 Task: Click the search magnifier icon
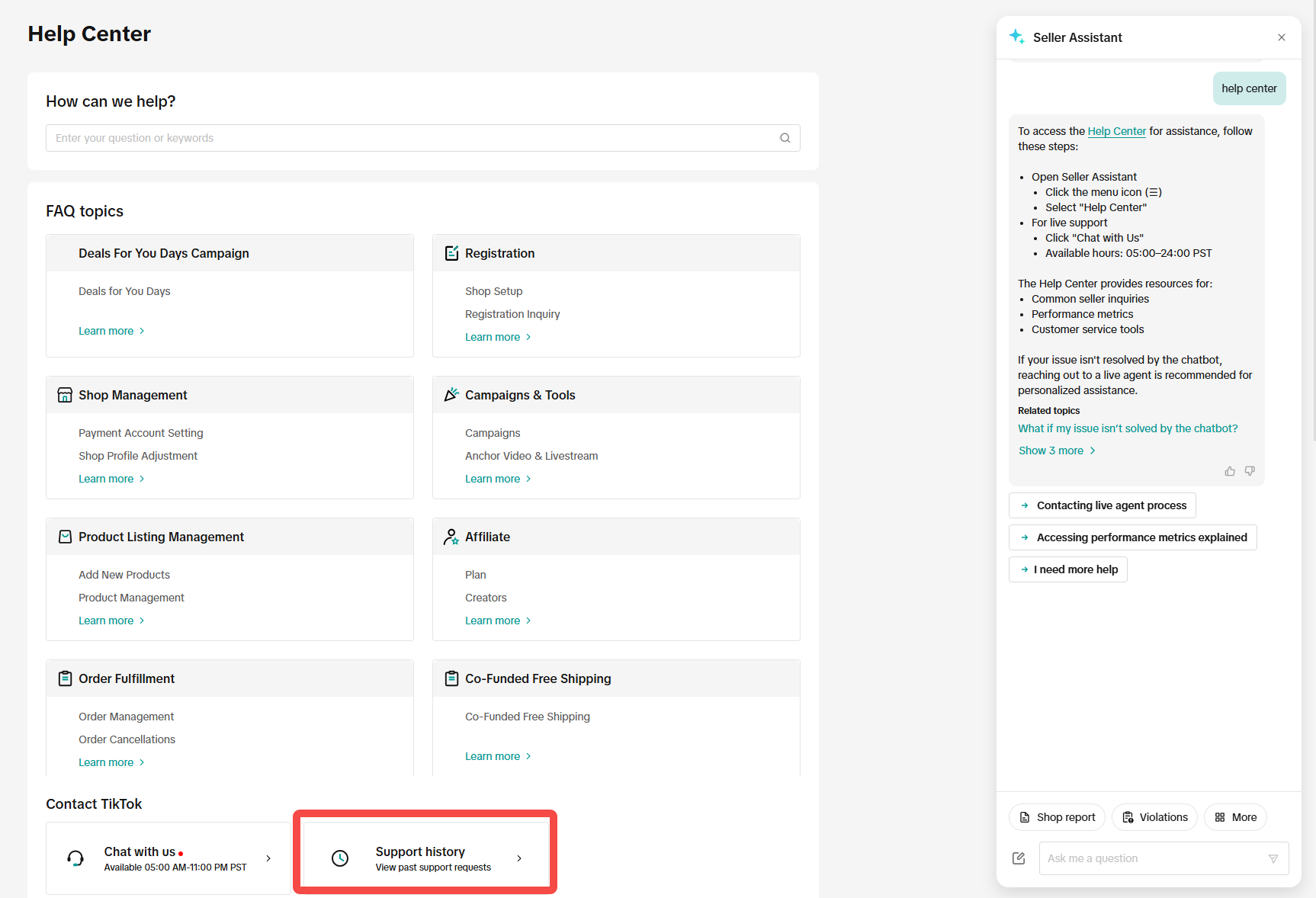tap(785, 138)
